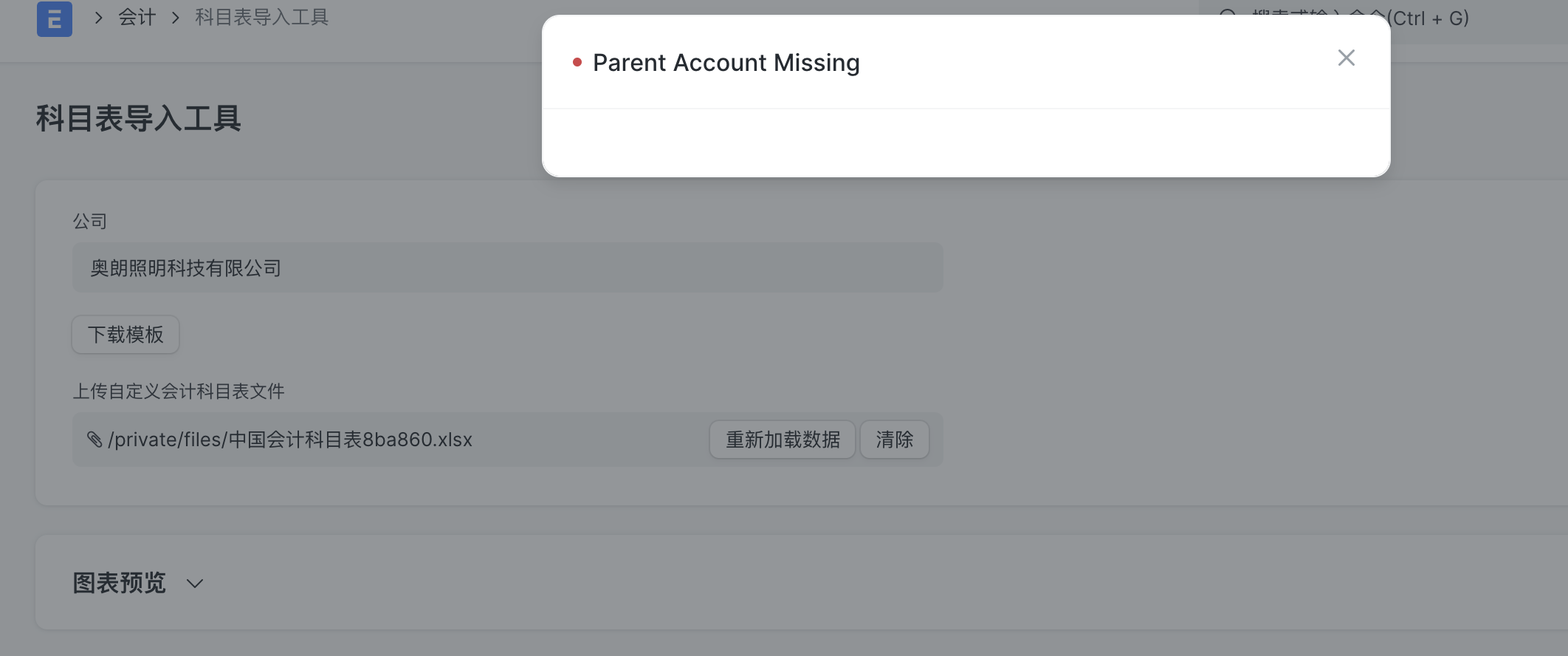The width and height of the screenshot is (1568, 656).
Task: Click the red error indicator dot
Action: pyautogui.click(x=577, y=63)
